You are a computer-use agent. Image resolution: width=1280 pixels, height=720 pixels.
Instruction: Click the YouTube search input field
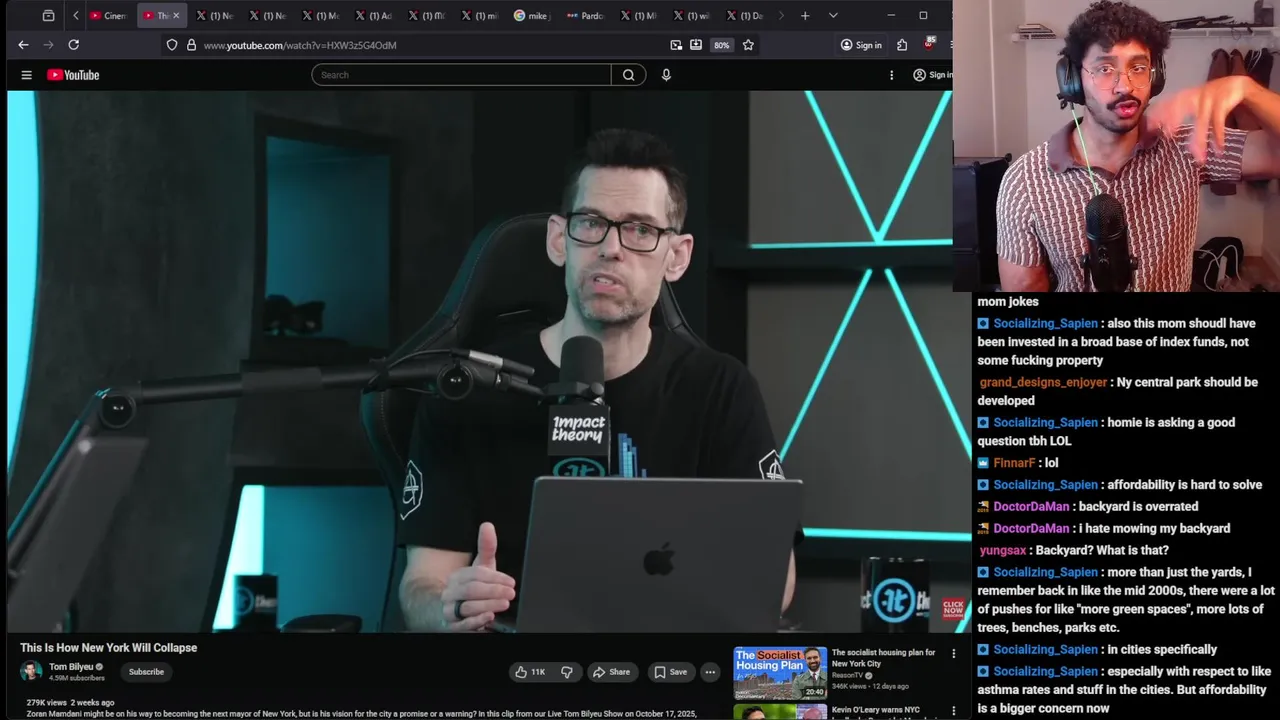pos(461,75)
